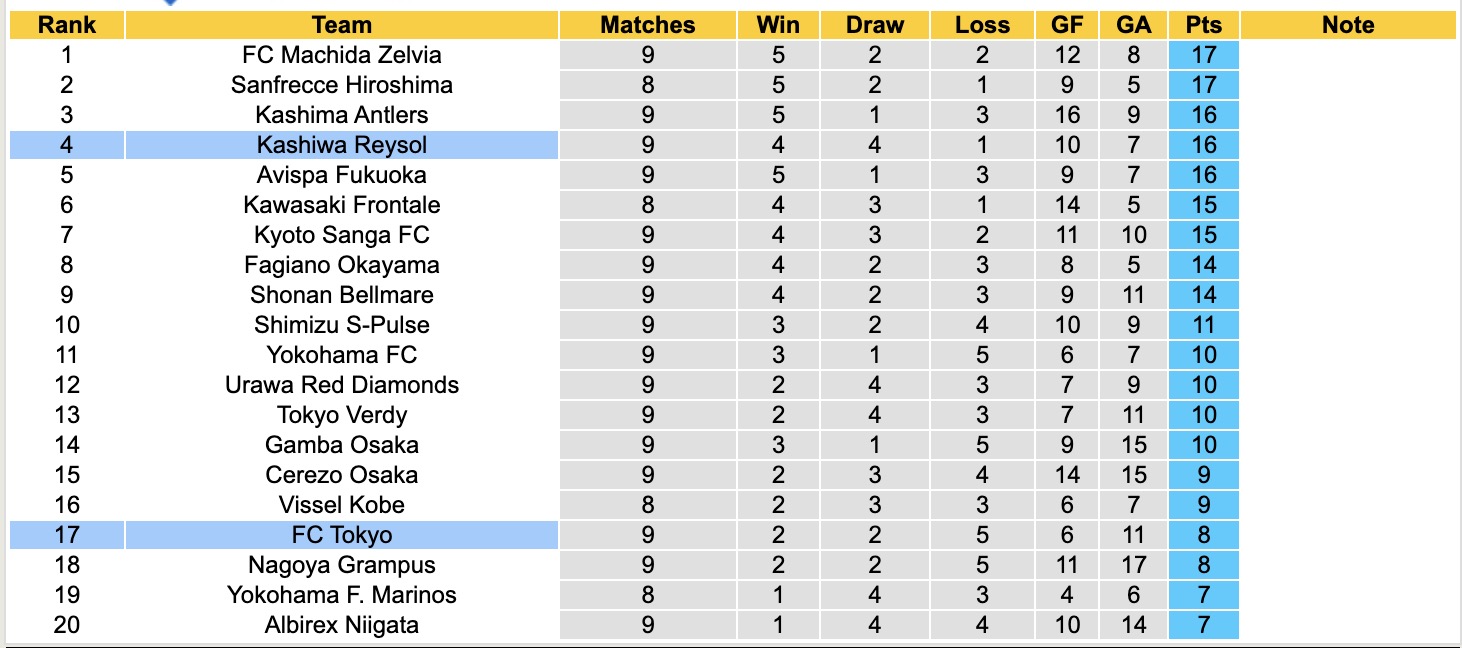The width and height of the screenshot is (1462, 648).
Task: Select Urawa Red Diamonds team name
Action: tap(341, 385)
